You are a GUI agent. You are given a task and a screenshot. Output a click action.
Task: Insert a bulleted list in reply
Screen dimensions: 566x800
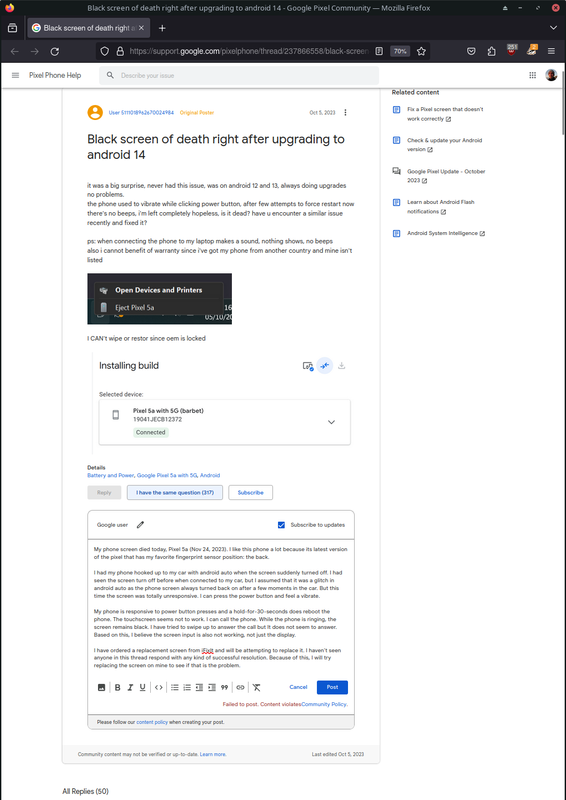(175, 687)
